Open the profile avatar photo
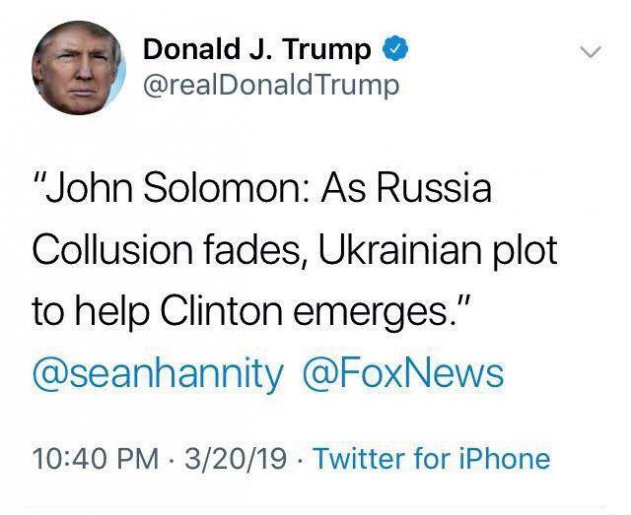Image resolution: width=631 pixels, height=515 pixels. click(x=78, y=68)
